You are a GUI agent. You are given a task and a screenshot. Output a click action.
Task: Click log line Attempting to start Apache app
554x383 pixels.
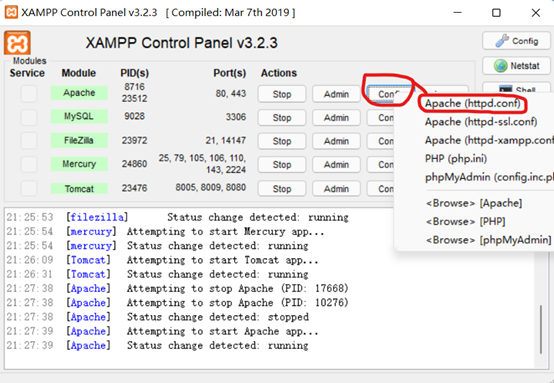(162, 331)
